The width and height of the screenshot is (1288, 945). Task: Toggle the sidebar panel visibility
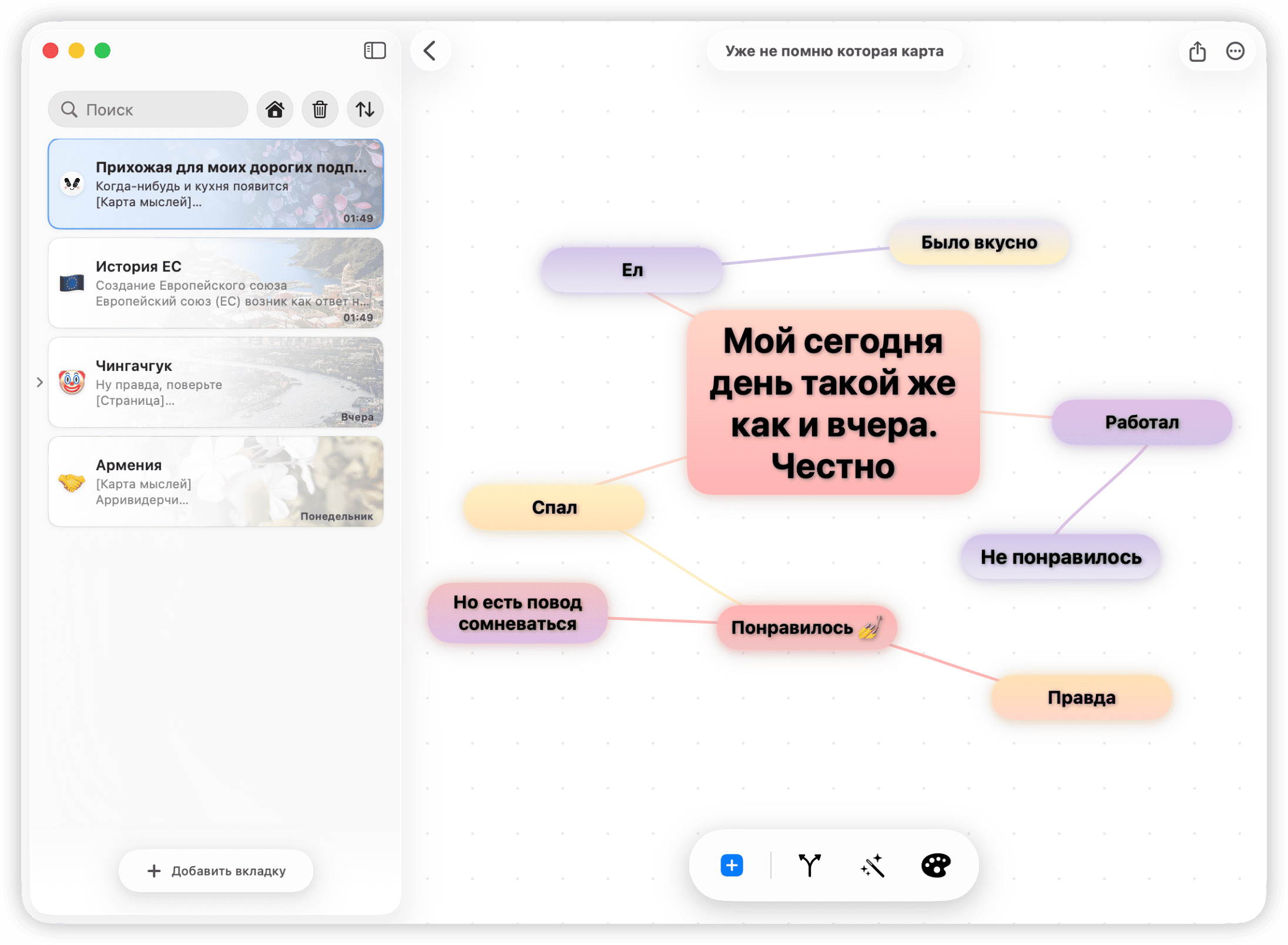pyautogui.click(x=375, y=51)
